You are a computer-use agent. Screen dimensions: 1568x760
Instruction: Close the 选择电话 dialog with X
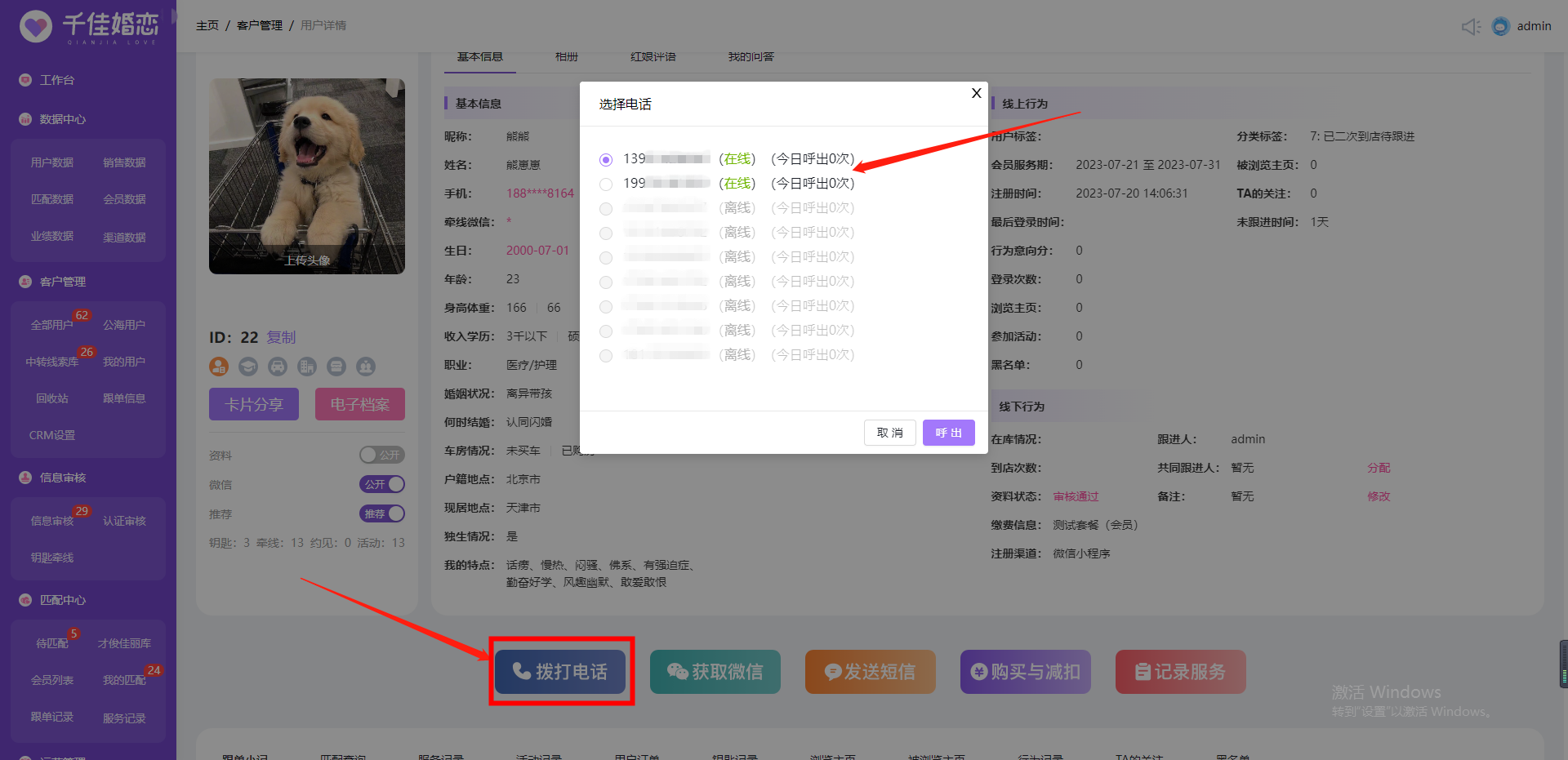(x=976, y=93)
